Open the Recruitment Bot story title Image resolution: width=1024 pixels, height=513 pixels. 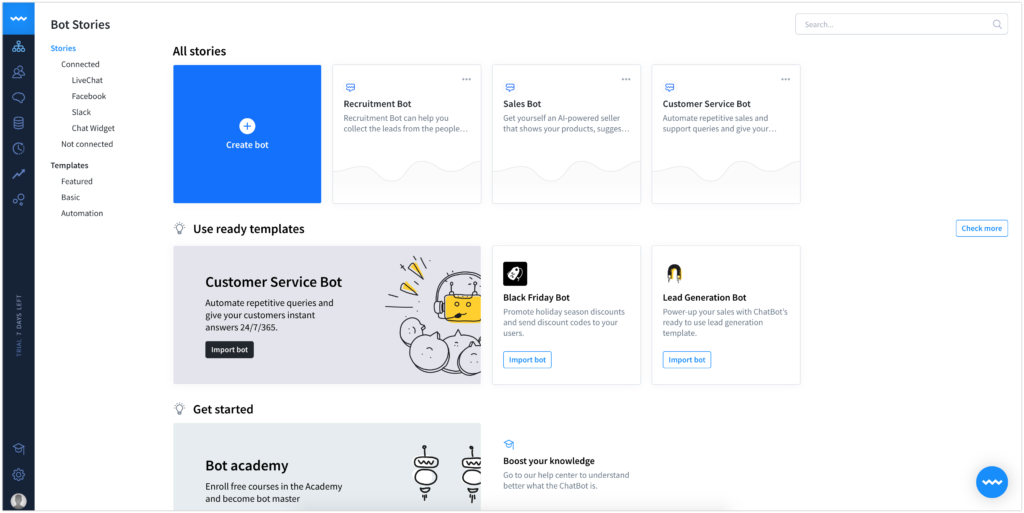(377, 104)
